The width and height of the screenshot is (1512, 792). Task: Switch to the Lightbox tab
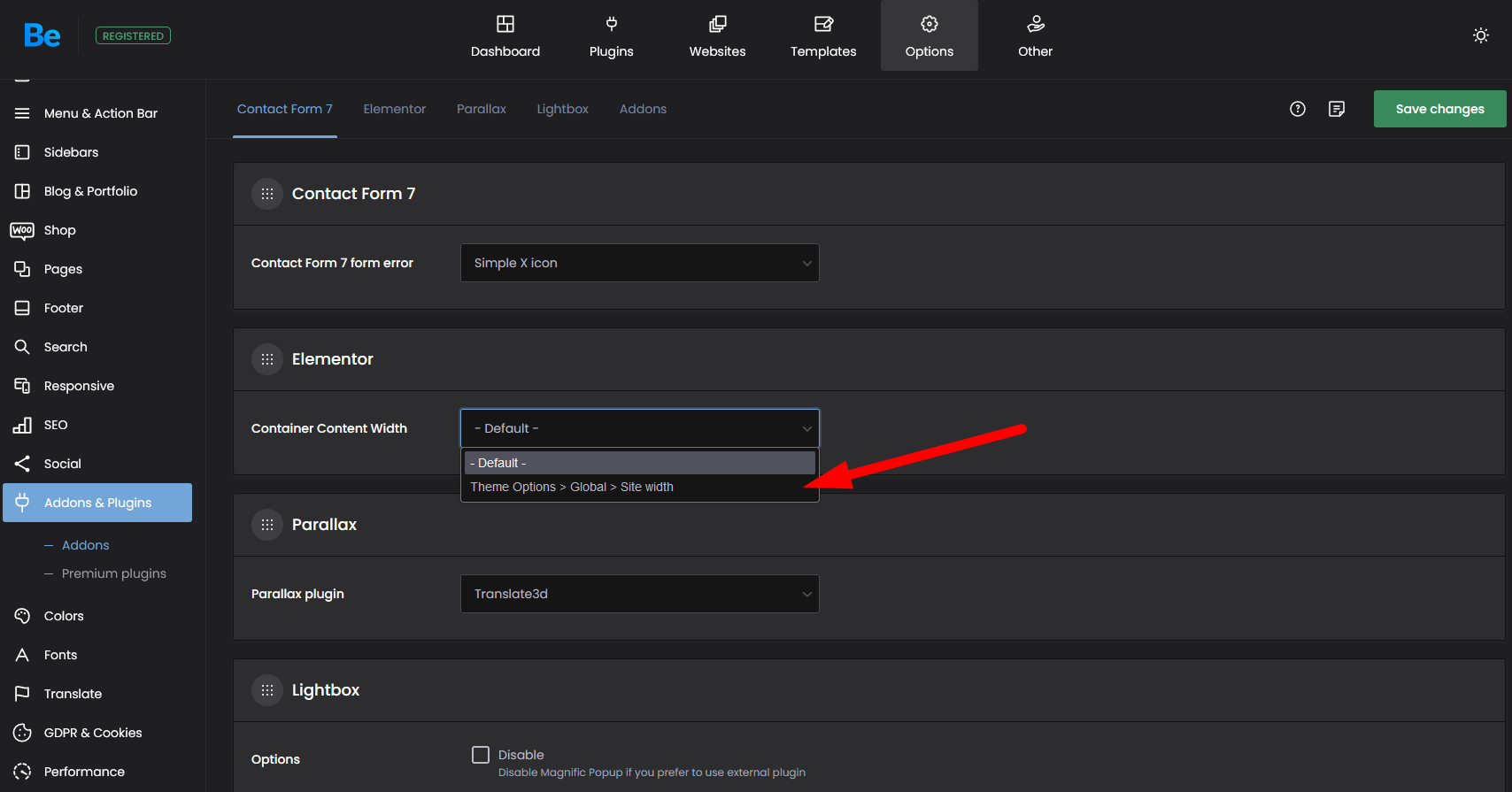563,109
